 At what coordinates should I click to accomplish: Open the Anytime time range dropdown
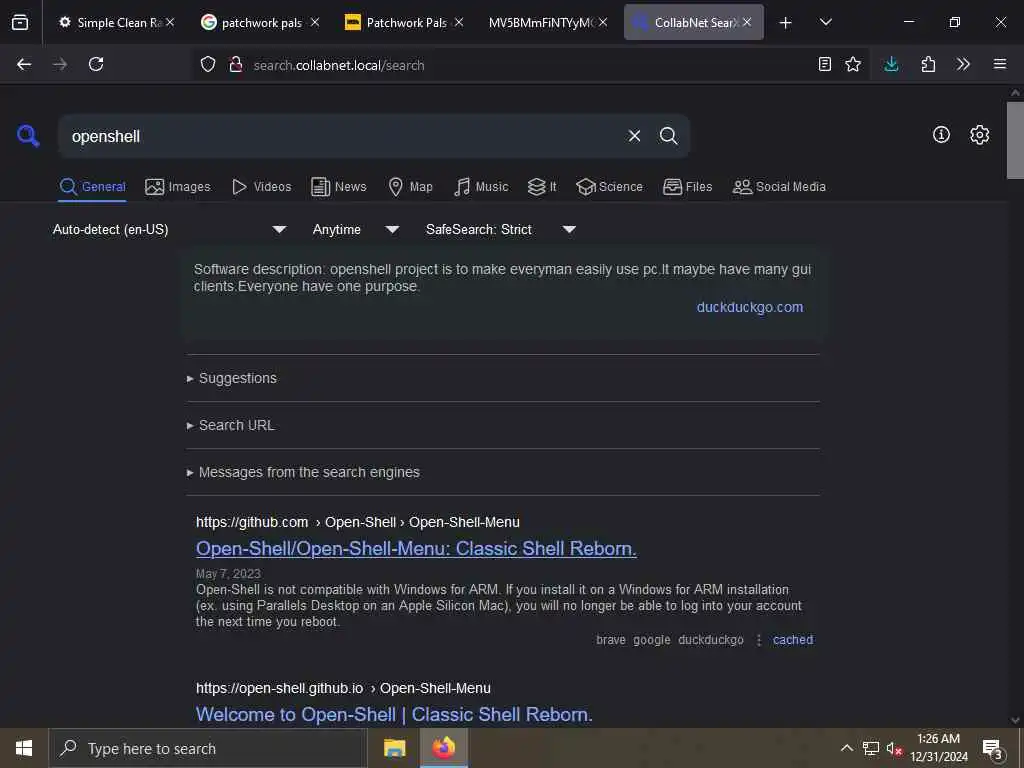click(355, 229)
